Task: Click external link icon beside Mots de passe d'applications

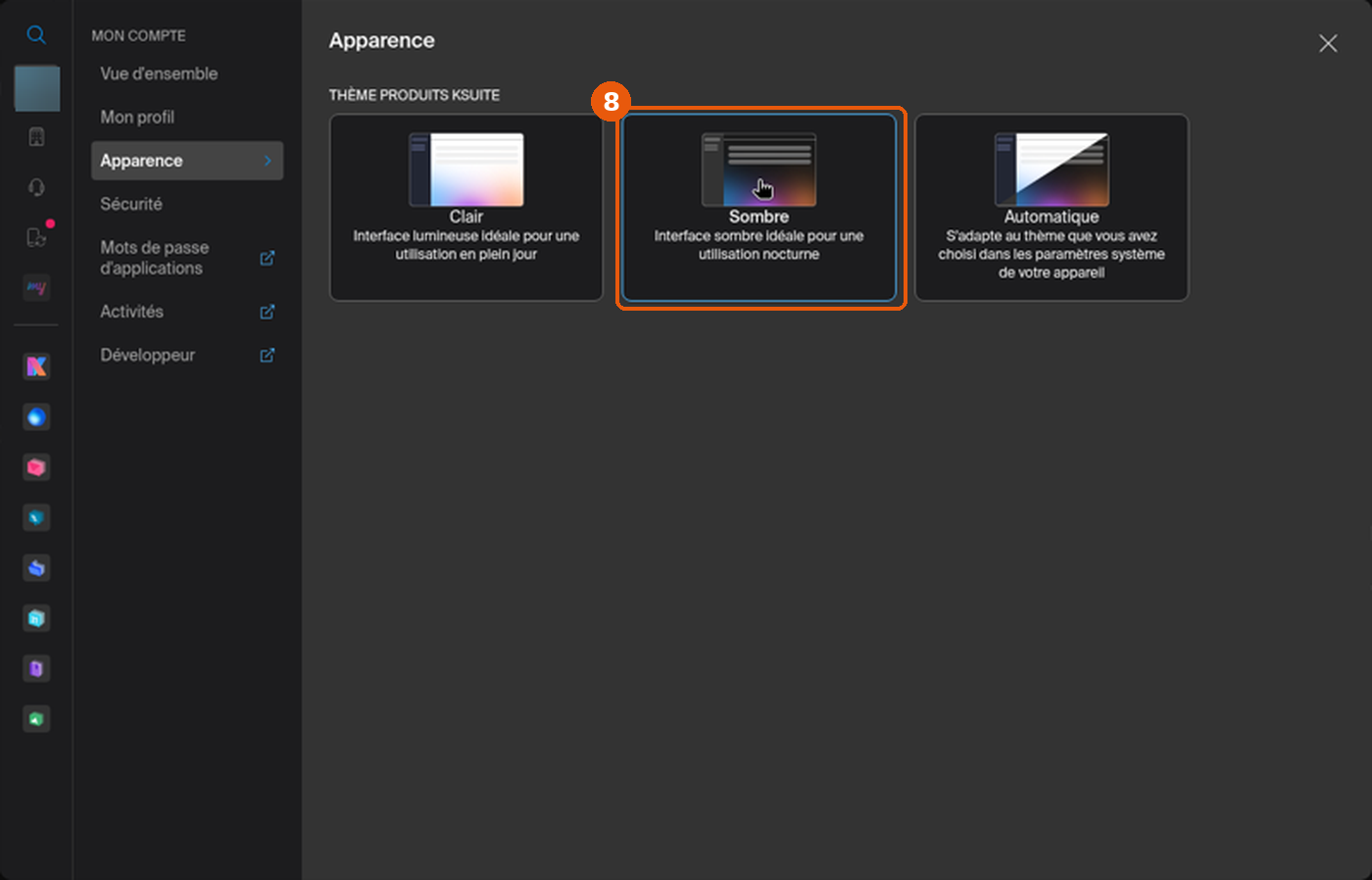Action: point(267,258)
